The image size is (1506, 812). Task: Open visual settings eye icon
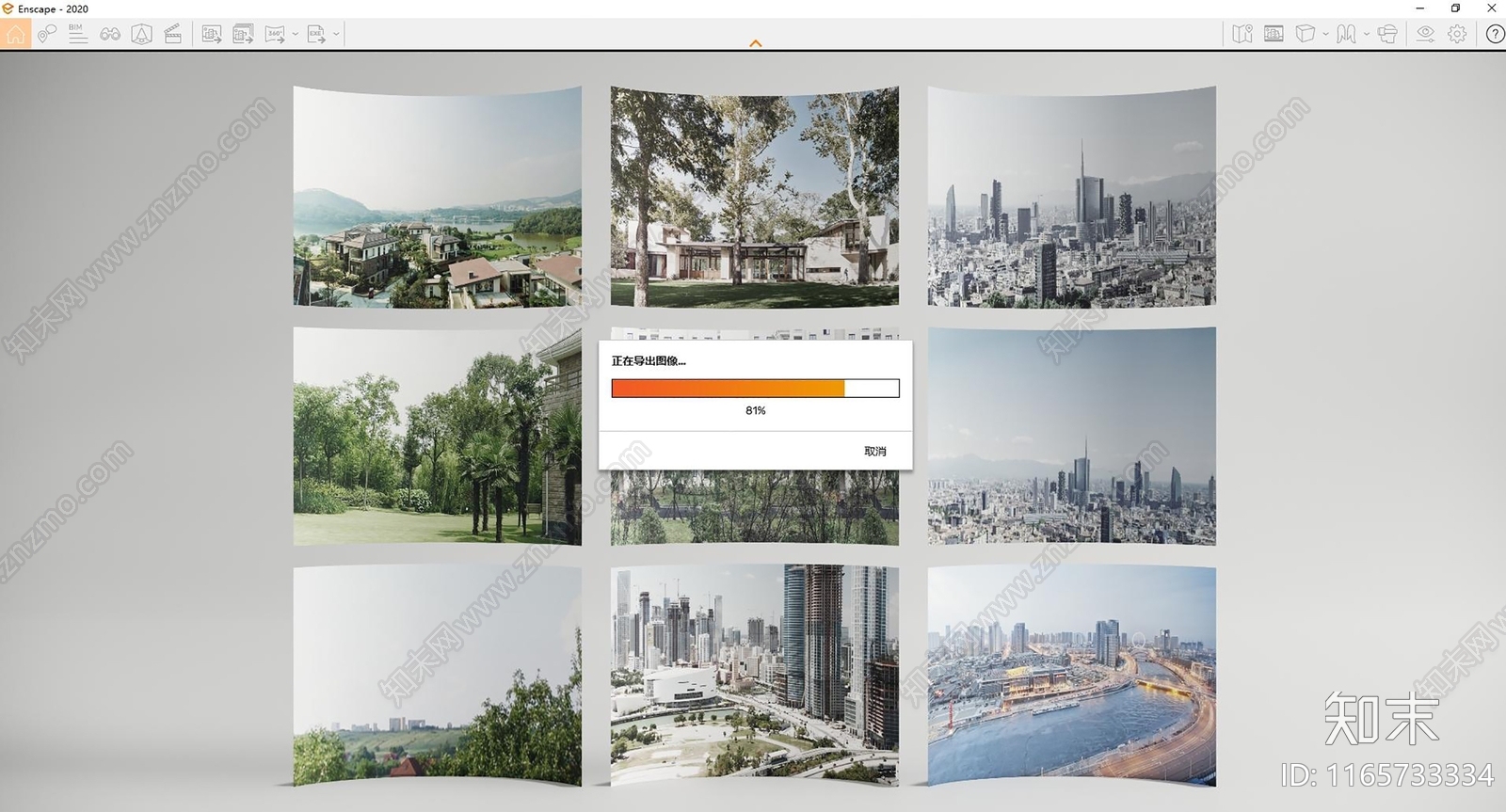[1426, 34]
